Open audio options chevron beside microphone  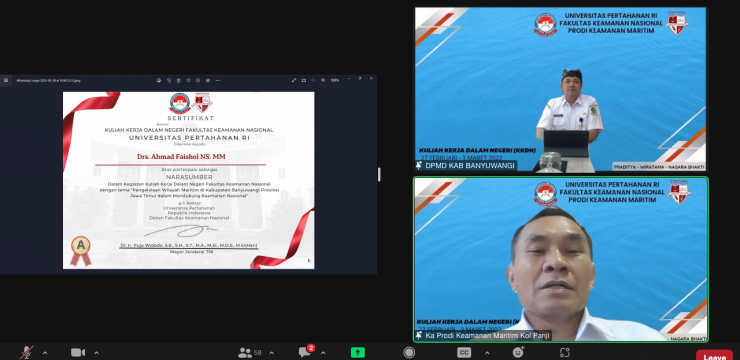point(45,352)
